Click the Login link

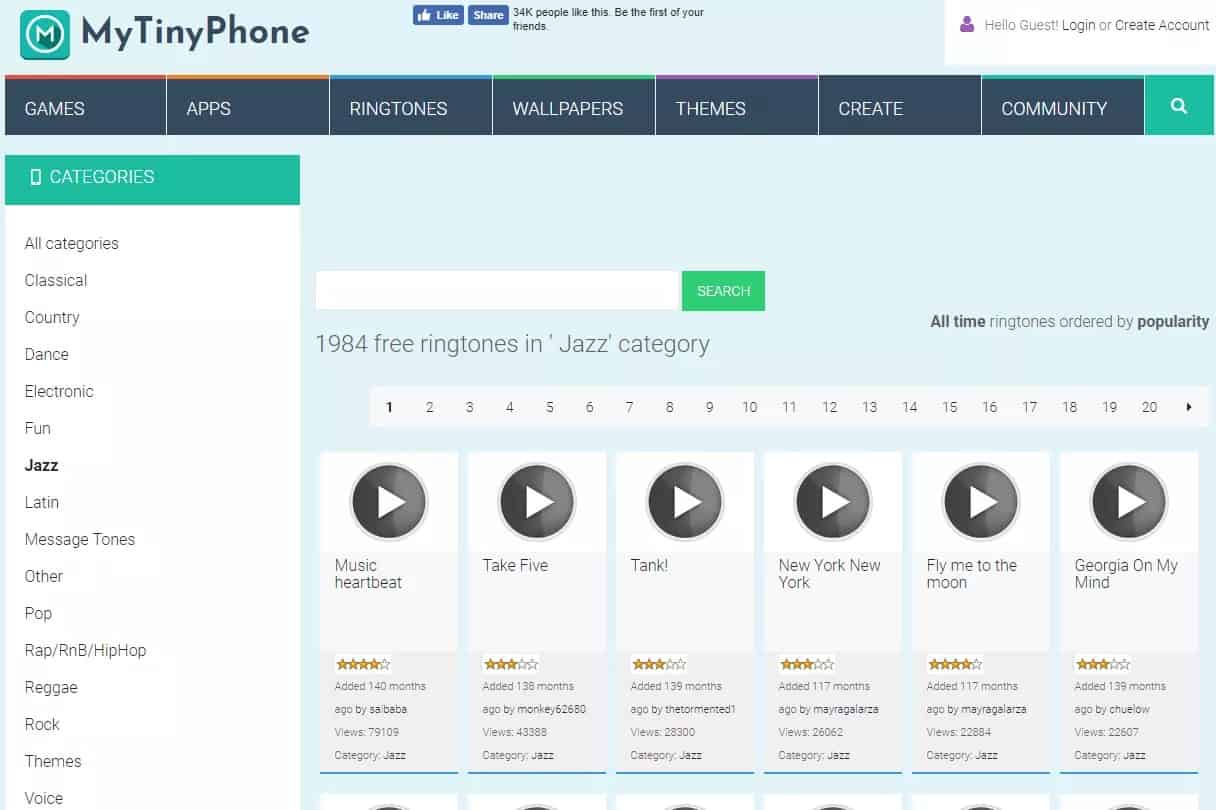pyautogui.click(x=1078, y=25)
